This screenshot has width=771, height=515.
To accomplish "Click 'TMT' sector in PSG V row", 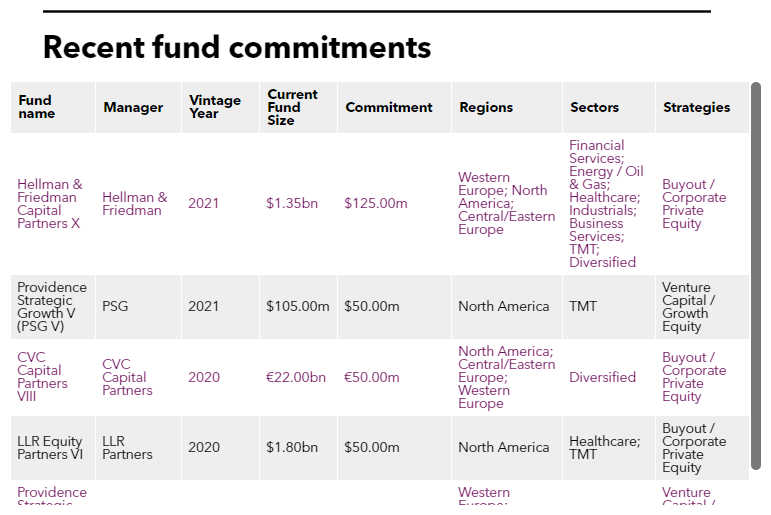I will pos(583,306).
